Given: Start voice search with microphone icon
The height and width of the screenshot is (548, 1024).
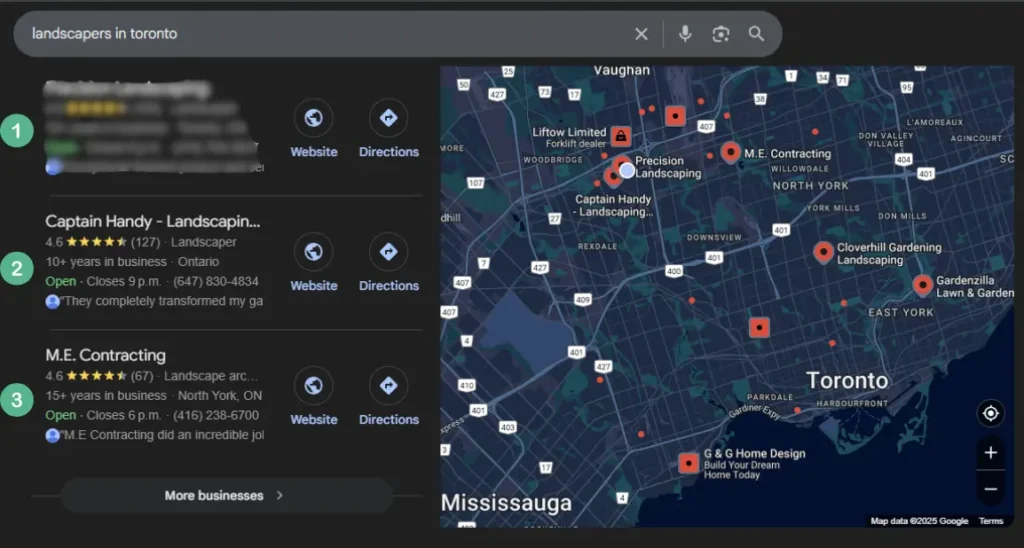Looking at the screenshot, I should [x=685, y=34].
